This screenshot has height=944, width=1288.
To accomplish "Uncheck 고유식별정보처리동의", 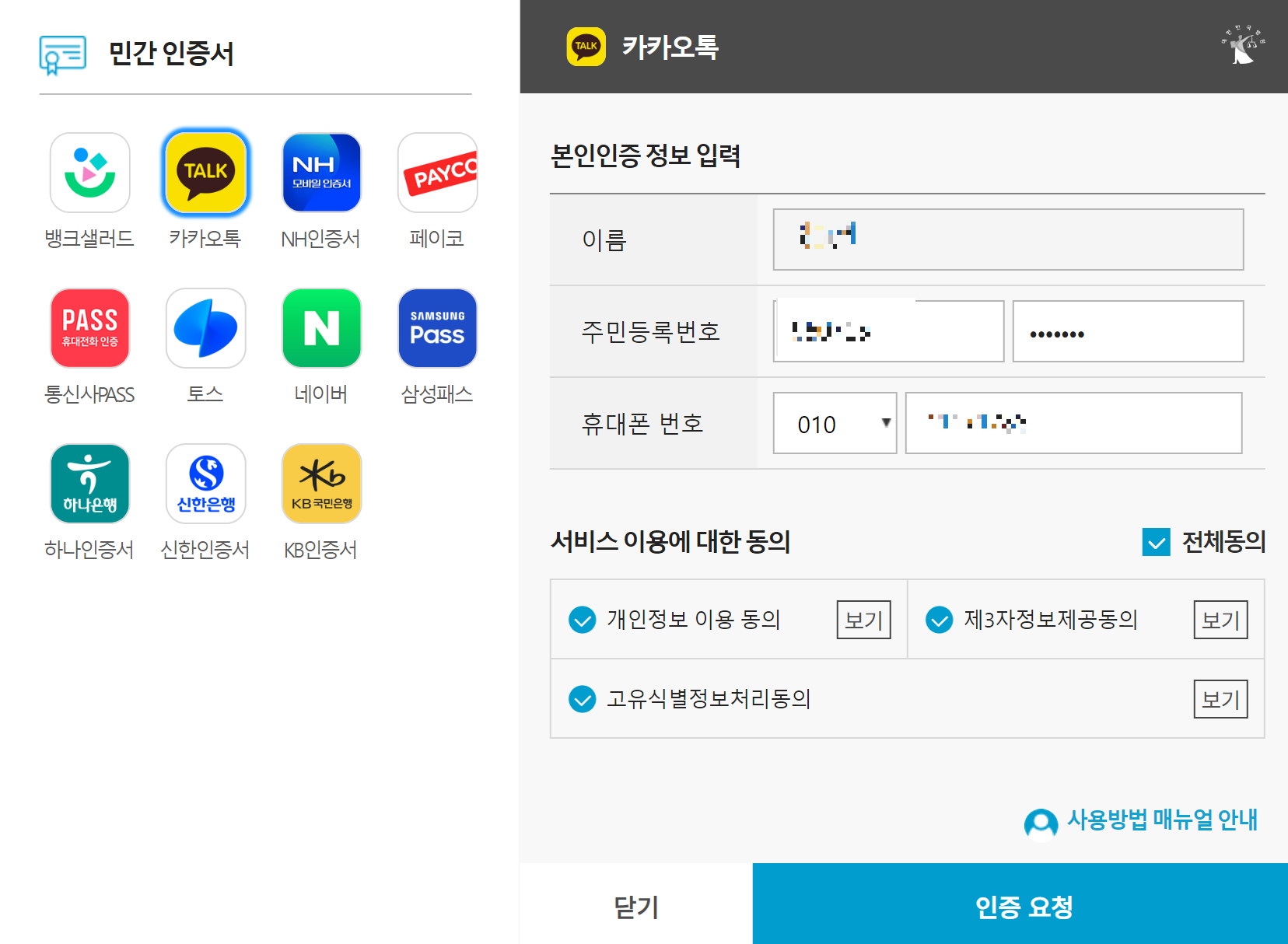I will point(583,699).
